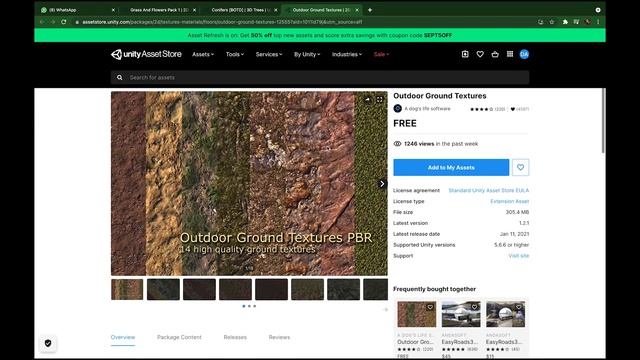640x360 pixels.
Task: Click the fullscreen icon on preview image
Action: click(x=380, y=100)
